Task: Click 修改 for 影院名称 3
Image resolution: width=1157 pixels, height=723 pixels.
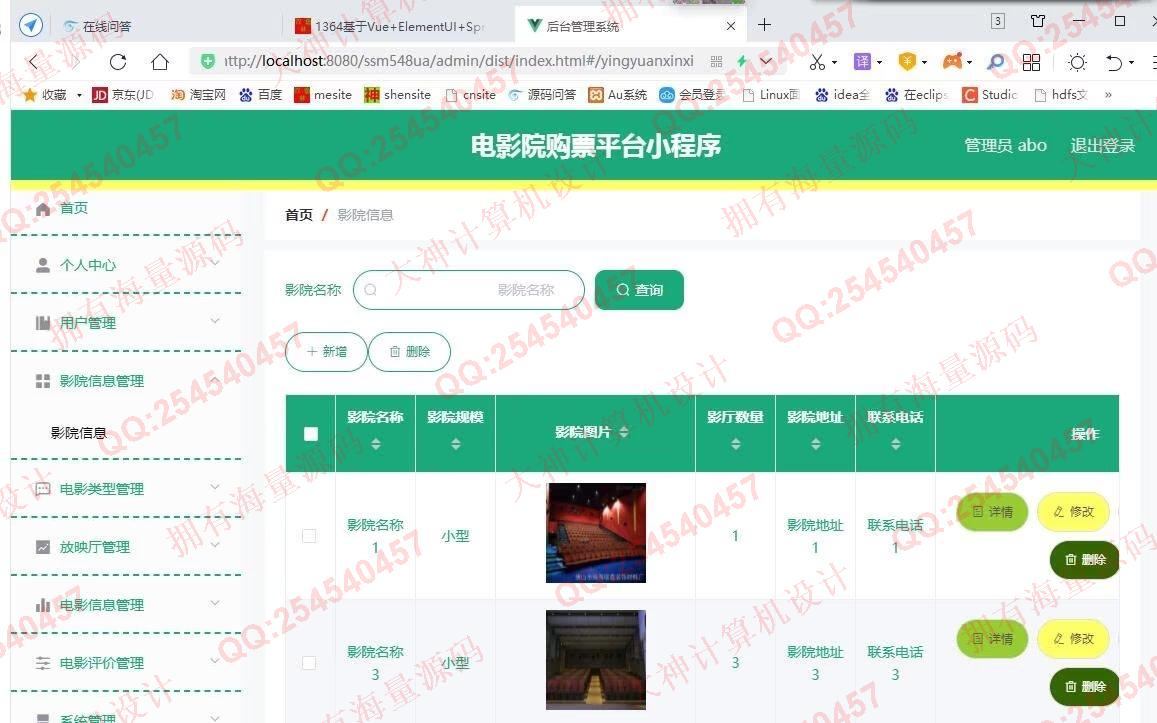Action: tap(1073, 638)
